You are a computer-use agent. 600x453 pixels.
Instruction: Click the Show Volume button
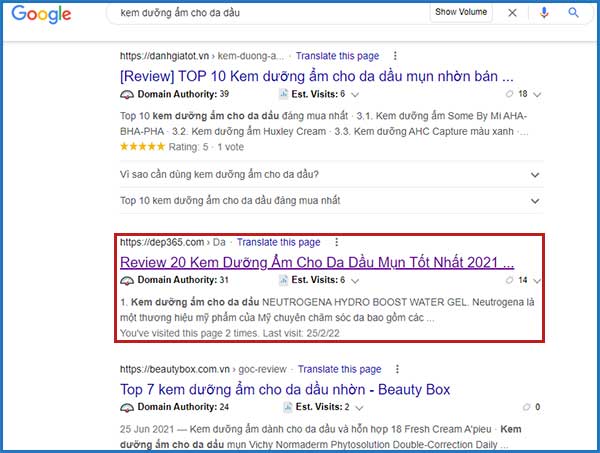[461, 12]
